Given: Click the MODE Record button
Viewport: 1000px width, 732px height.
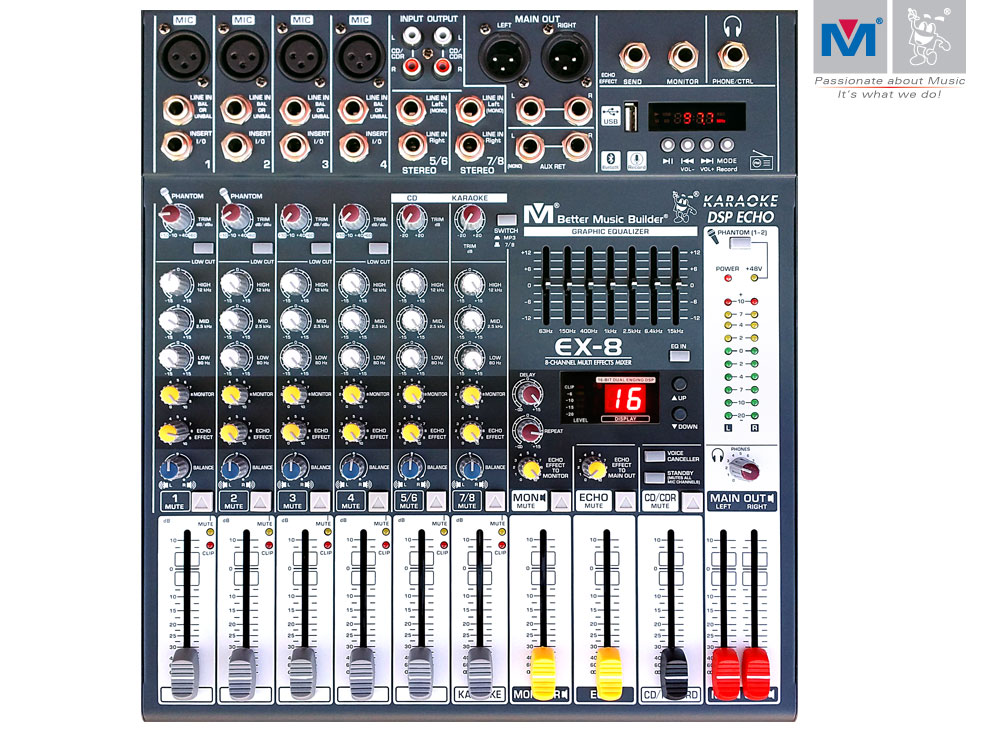Looking at the screenshot, I should pyautogui.click(x=726, y=145).
